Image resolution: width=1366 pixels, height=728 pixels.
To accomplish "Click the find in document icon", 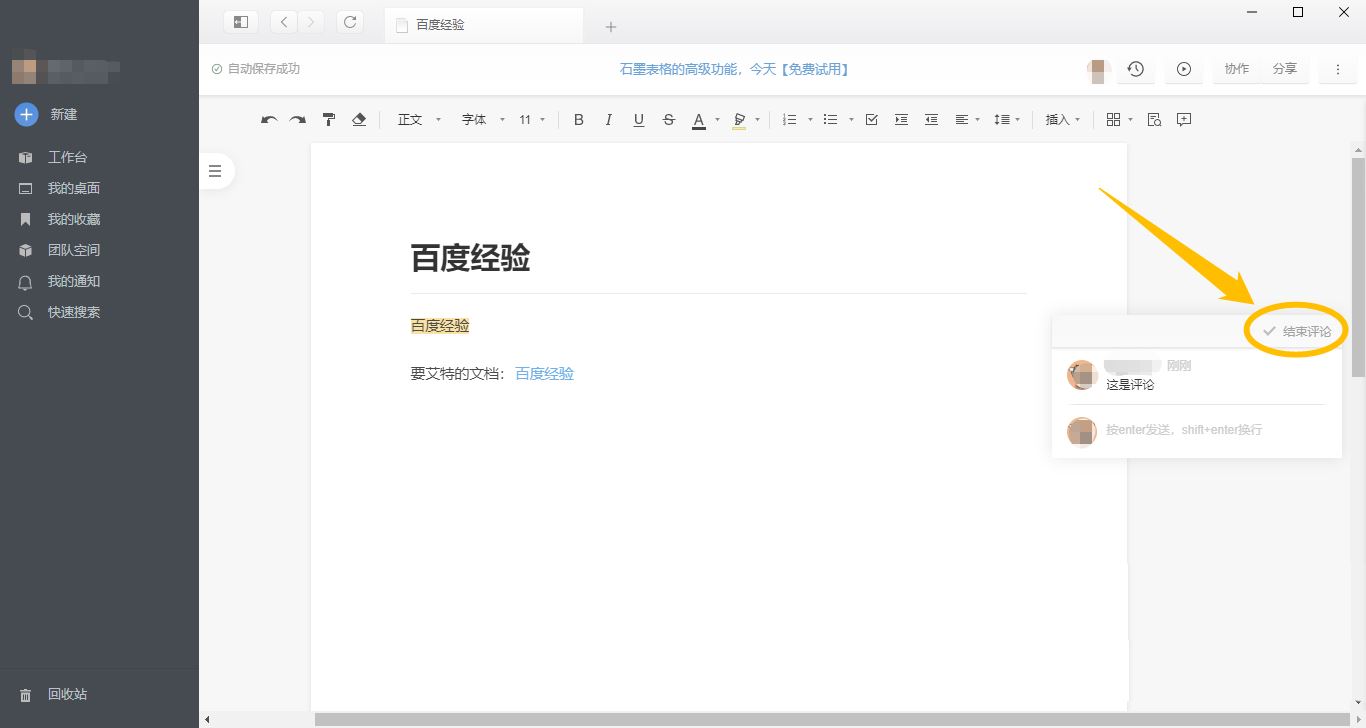I will point(1154,120).
